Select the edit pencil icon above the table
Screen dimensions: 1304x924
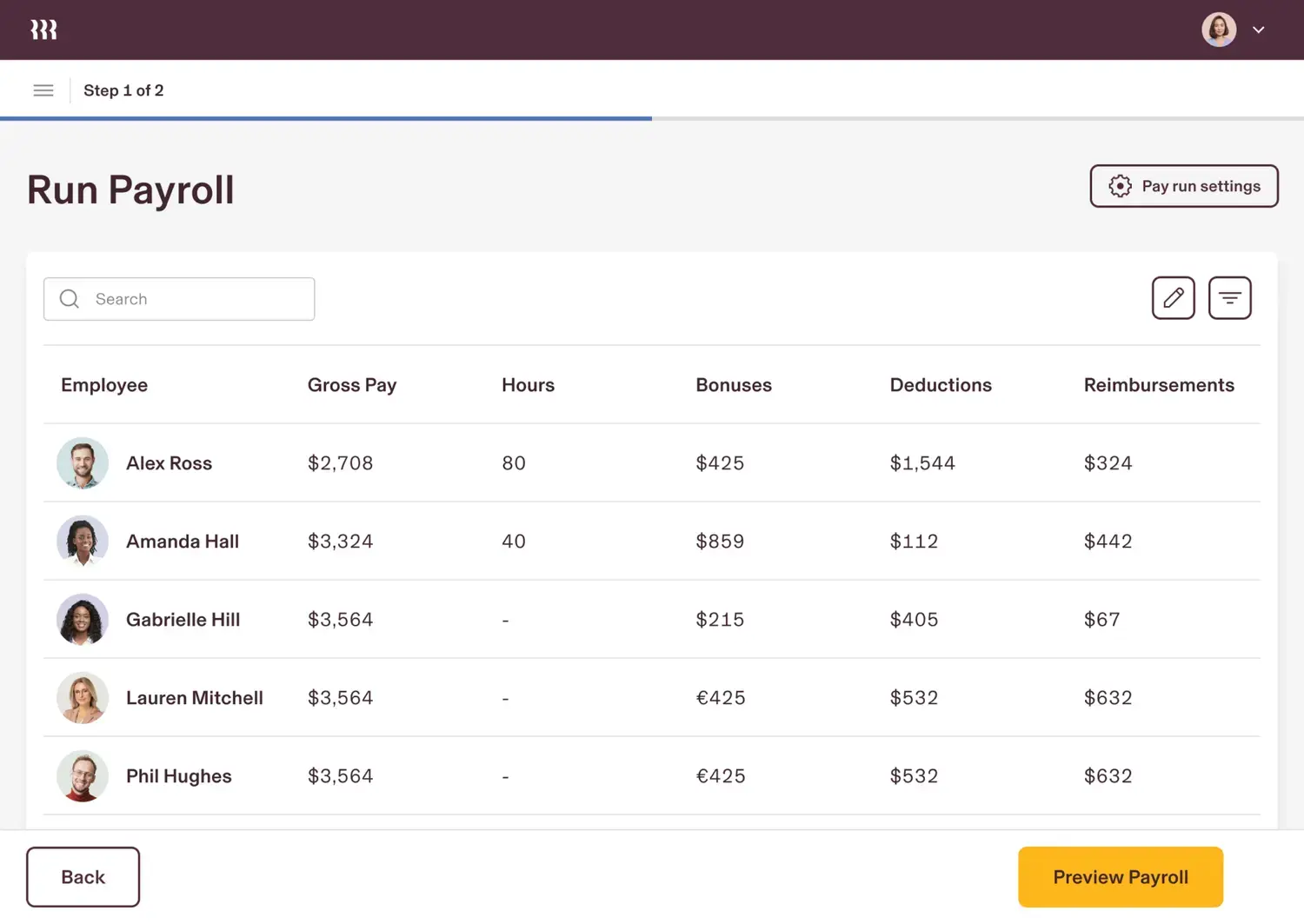pyautogui.click(x=1173, y=298)
